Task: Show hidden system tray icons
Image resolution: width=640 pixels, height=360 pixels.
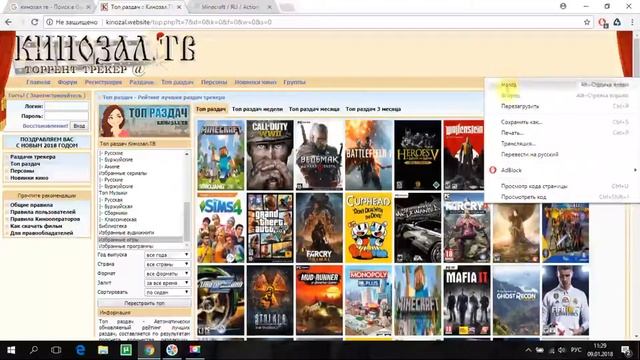Action: pyautogui.click(x=528, y=350)
